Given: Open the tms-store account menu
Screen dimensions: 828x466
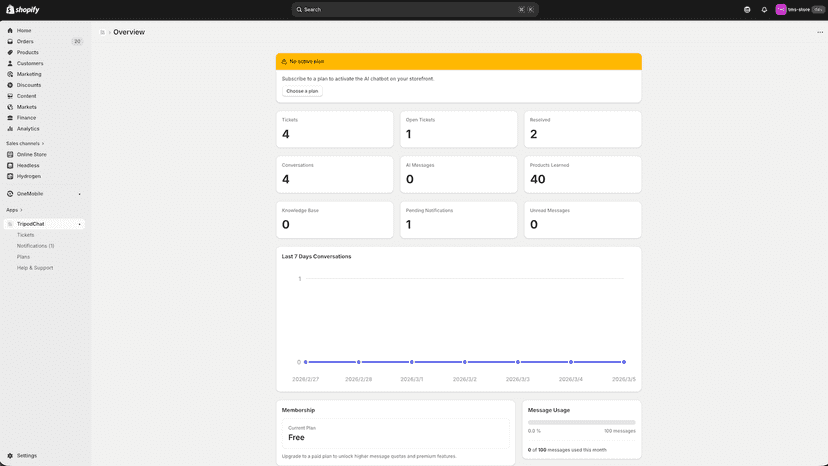Looking at the screenshot, I should click(x=799, y=10).
